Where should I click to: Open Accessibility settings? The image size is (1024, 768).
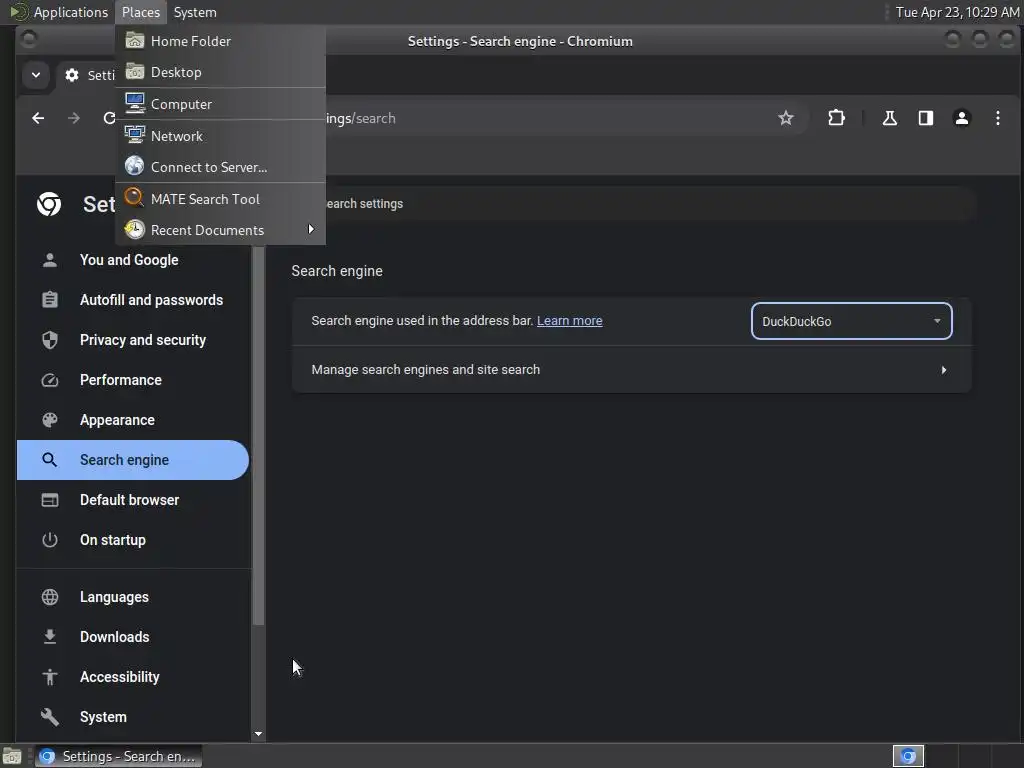(133, 677)
